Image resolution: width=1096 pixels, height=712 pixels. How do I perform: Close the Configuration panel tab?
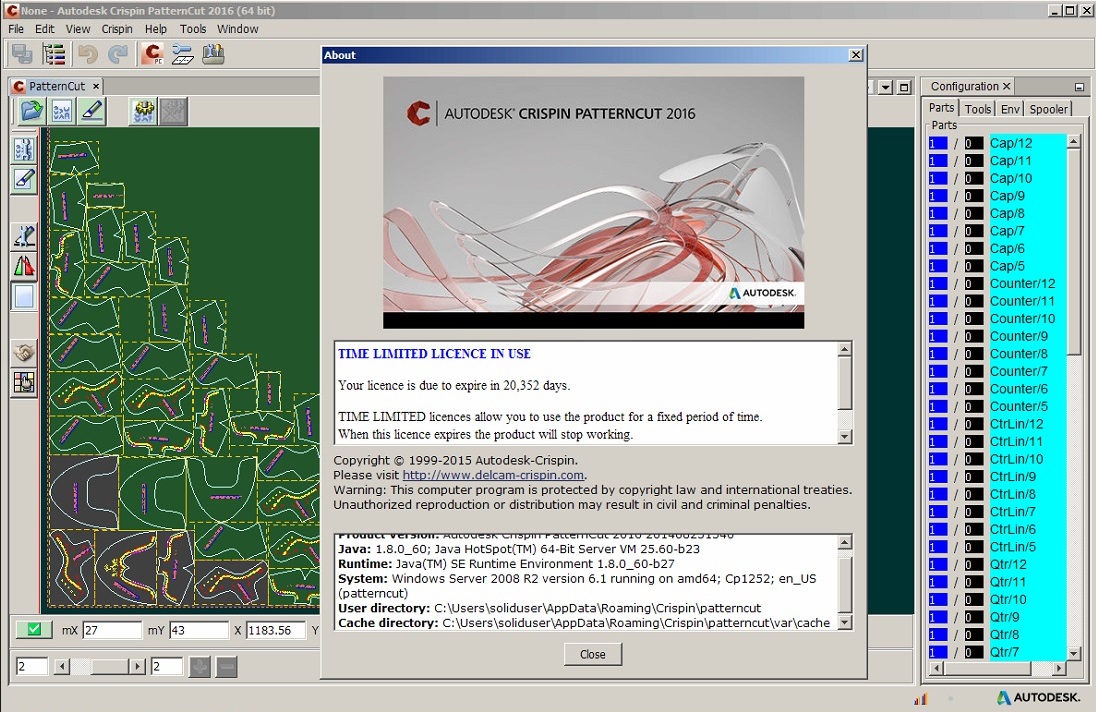[1007, 86]
